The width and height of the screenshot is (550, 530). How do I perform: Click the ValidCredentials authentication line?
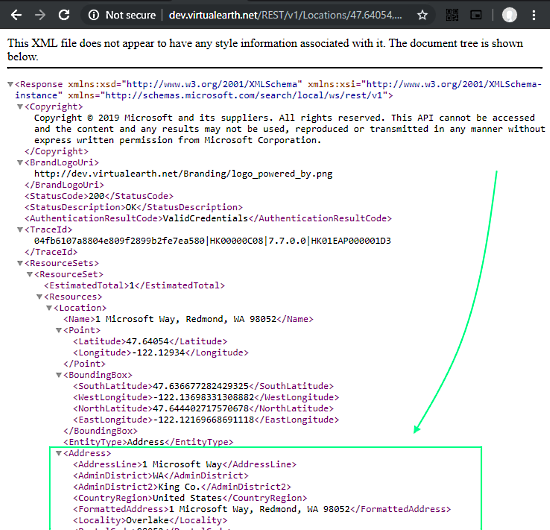pos(208,219)
